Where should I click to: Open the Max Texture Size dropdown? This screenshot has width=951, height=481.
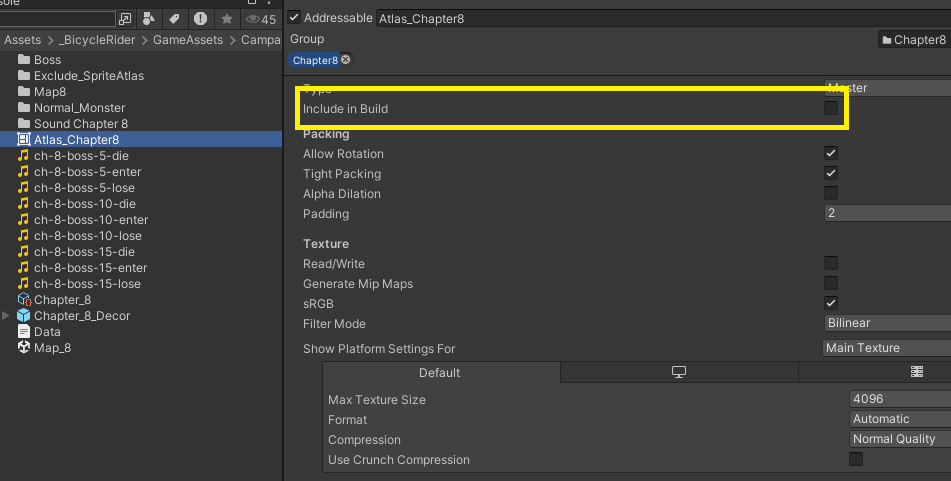[x=900, y=399]
